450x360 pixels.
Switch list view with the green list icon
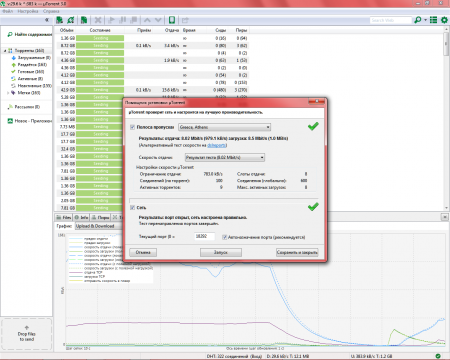pos(433,20)
